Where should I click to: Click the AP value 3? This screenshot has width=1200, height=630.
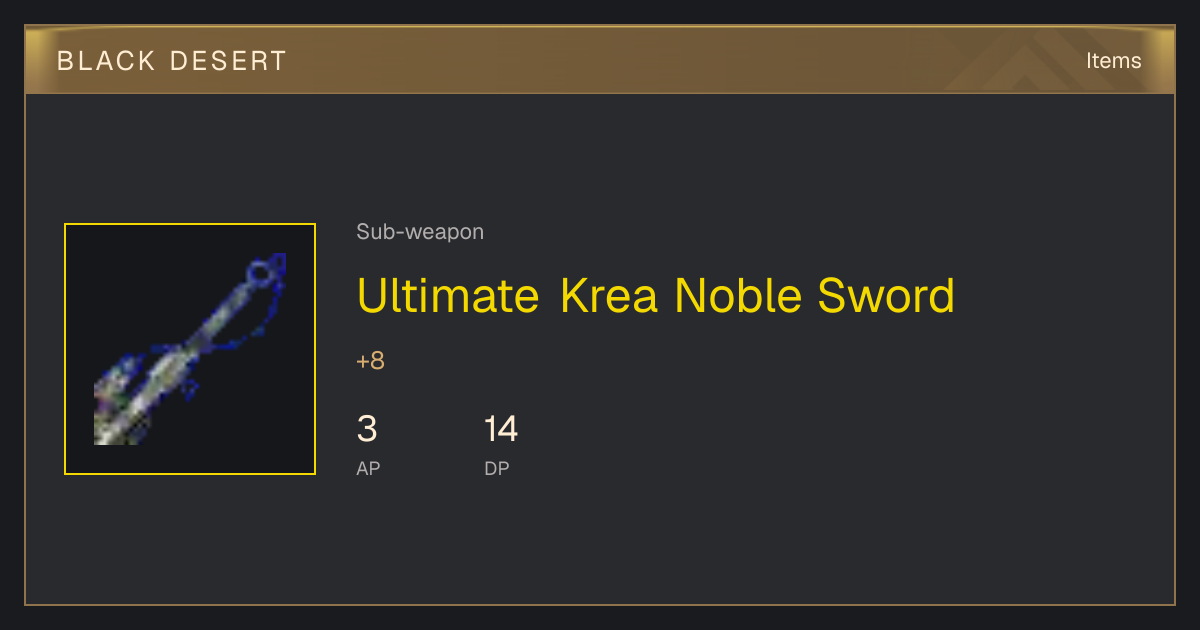coord(367,430)
